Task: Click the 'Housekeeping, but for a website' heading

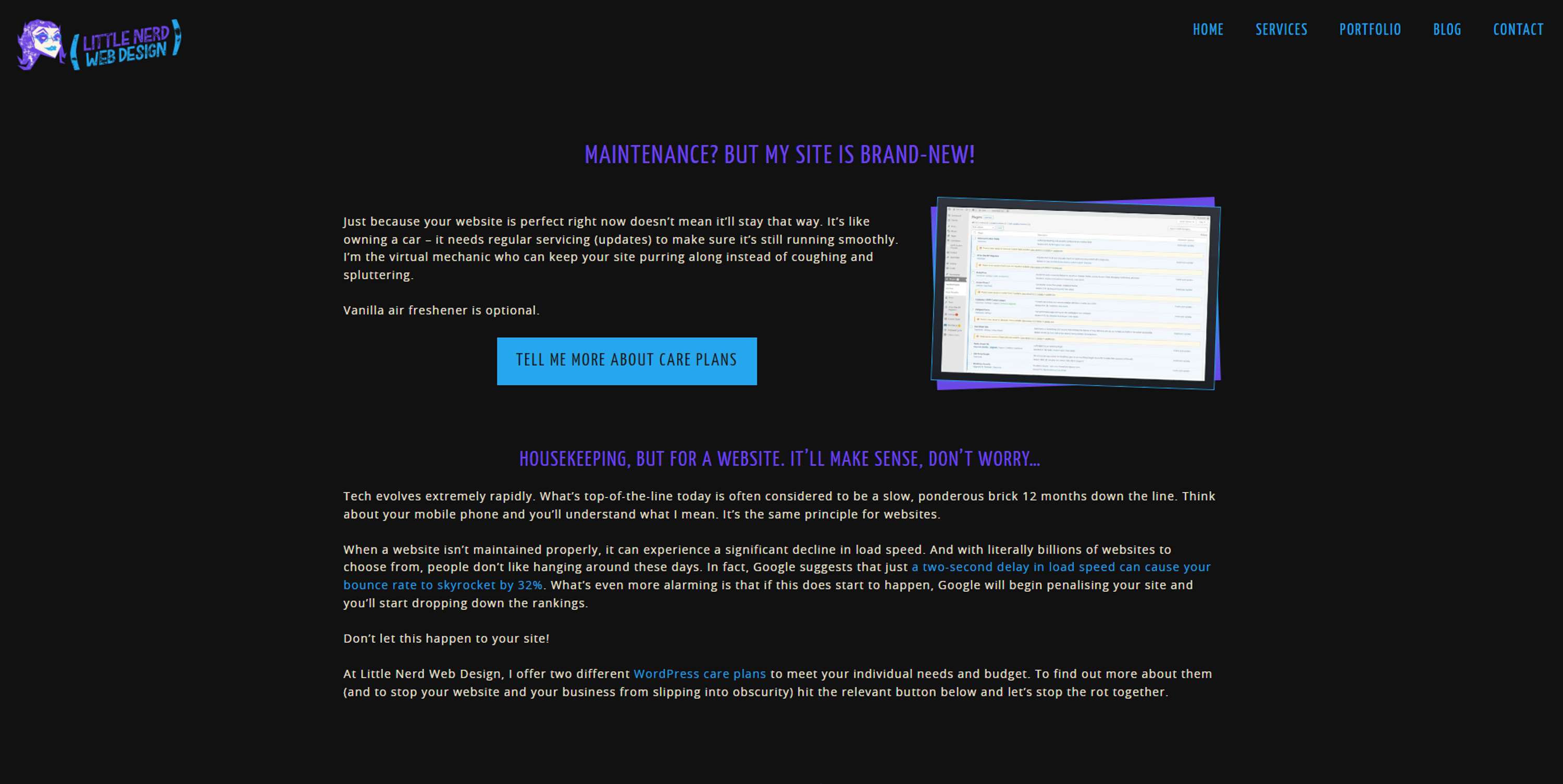Action: point(780,459)
